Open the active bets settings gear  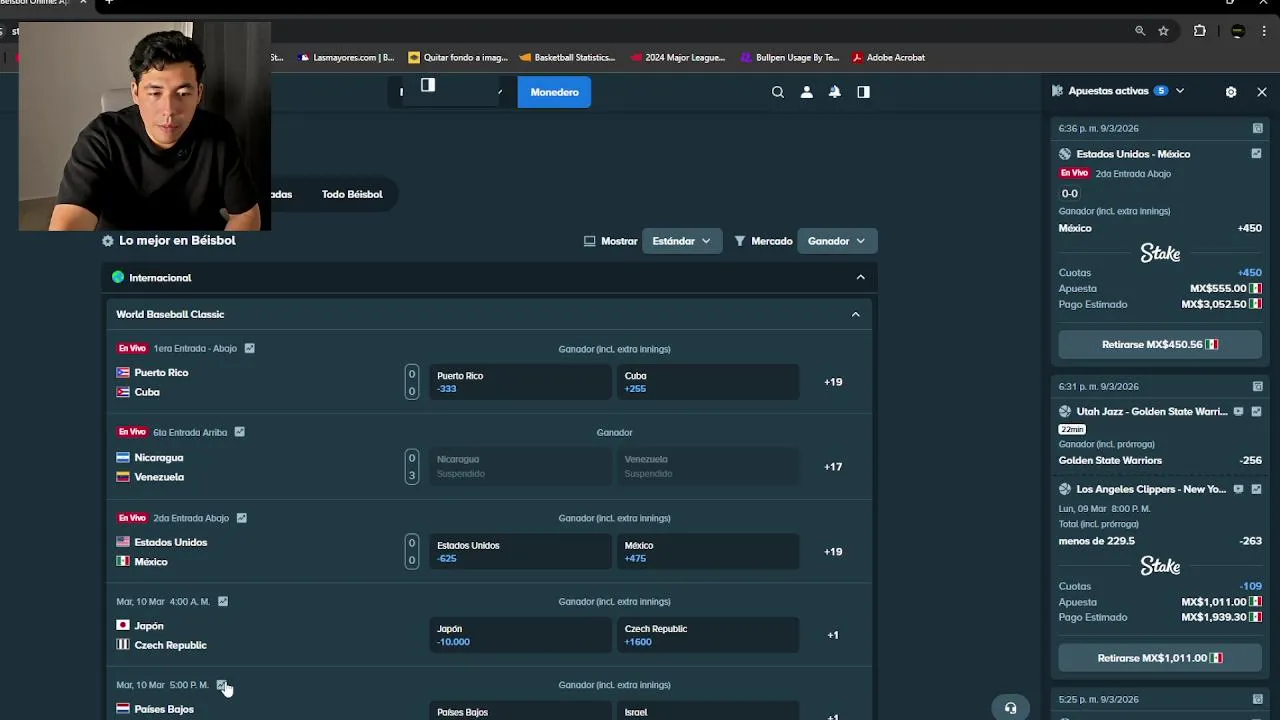pos(1231,91)
